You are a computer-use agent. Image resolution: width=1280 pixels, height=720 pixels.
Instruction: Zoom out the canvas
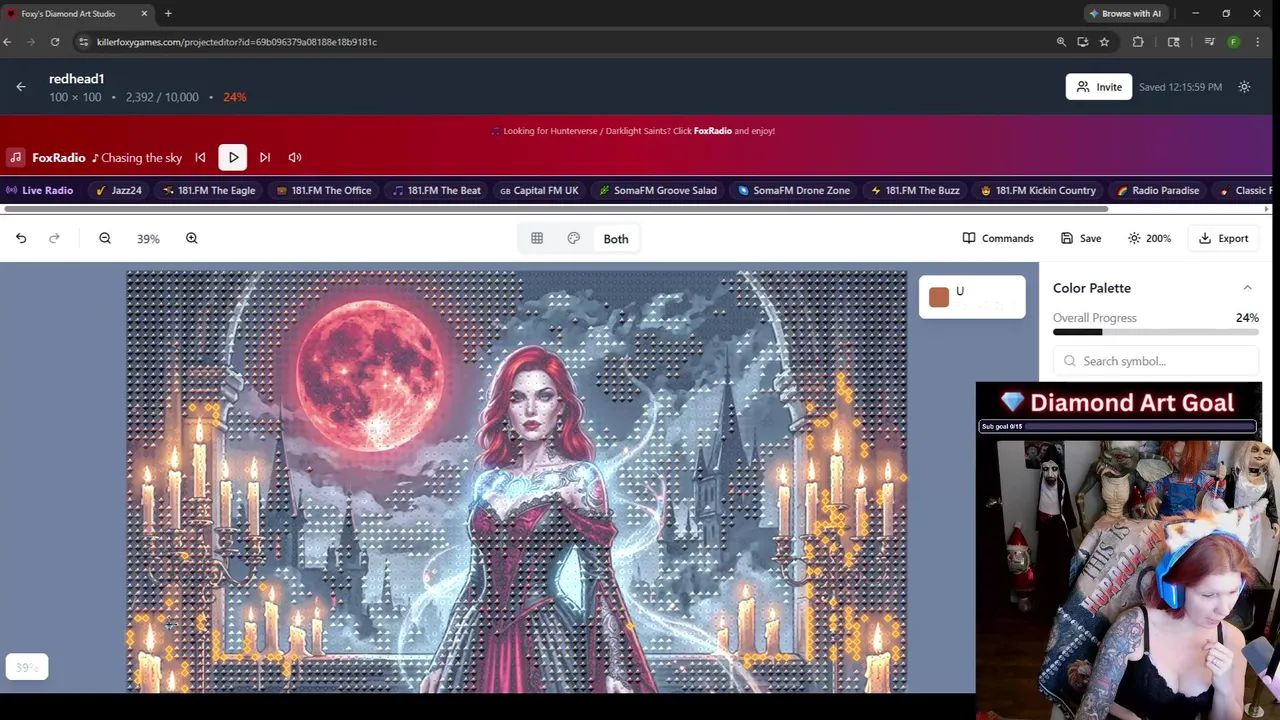point(105,238)
